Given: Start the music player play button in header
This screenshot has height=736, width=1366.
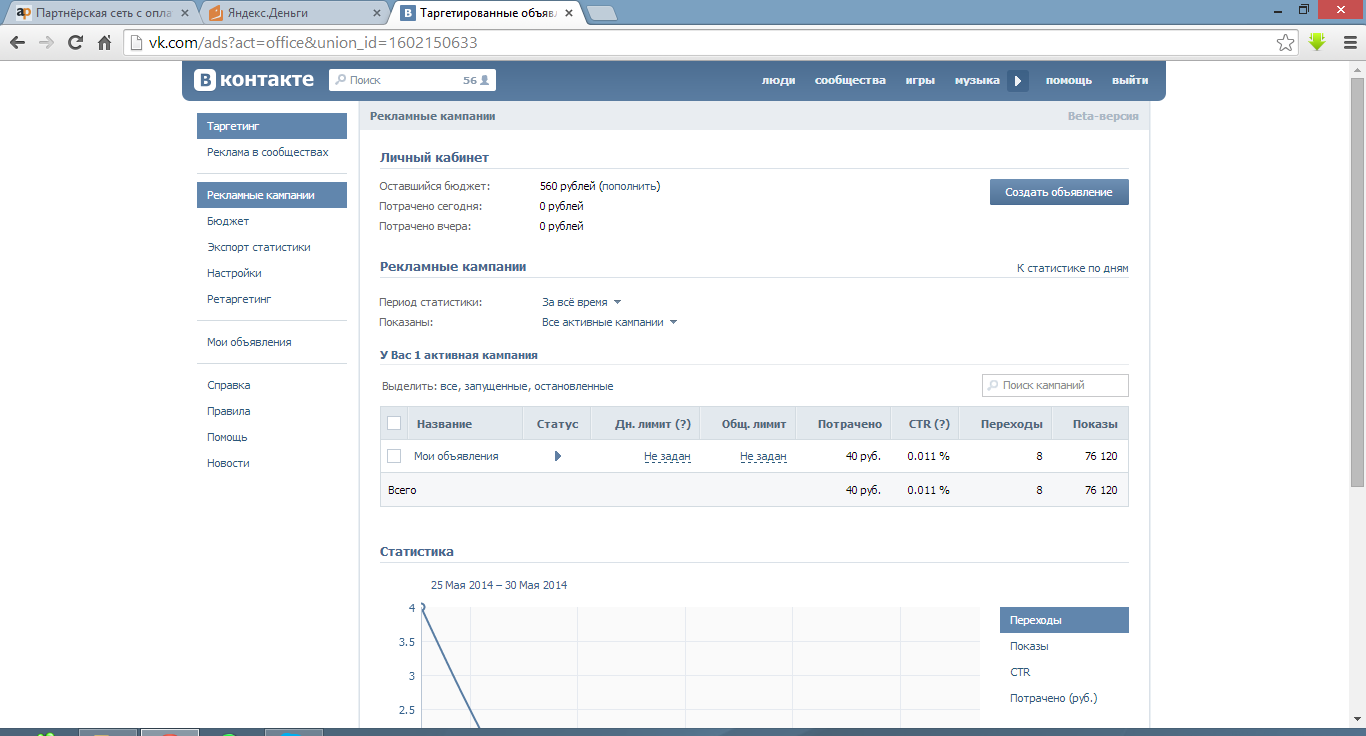Looking at the screenshot, I should [1018, 81].
